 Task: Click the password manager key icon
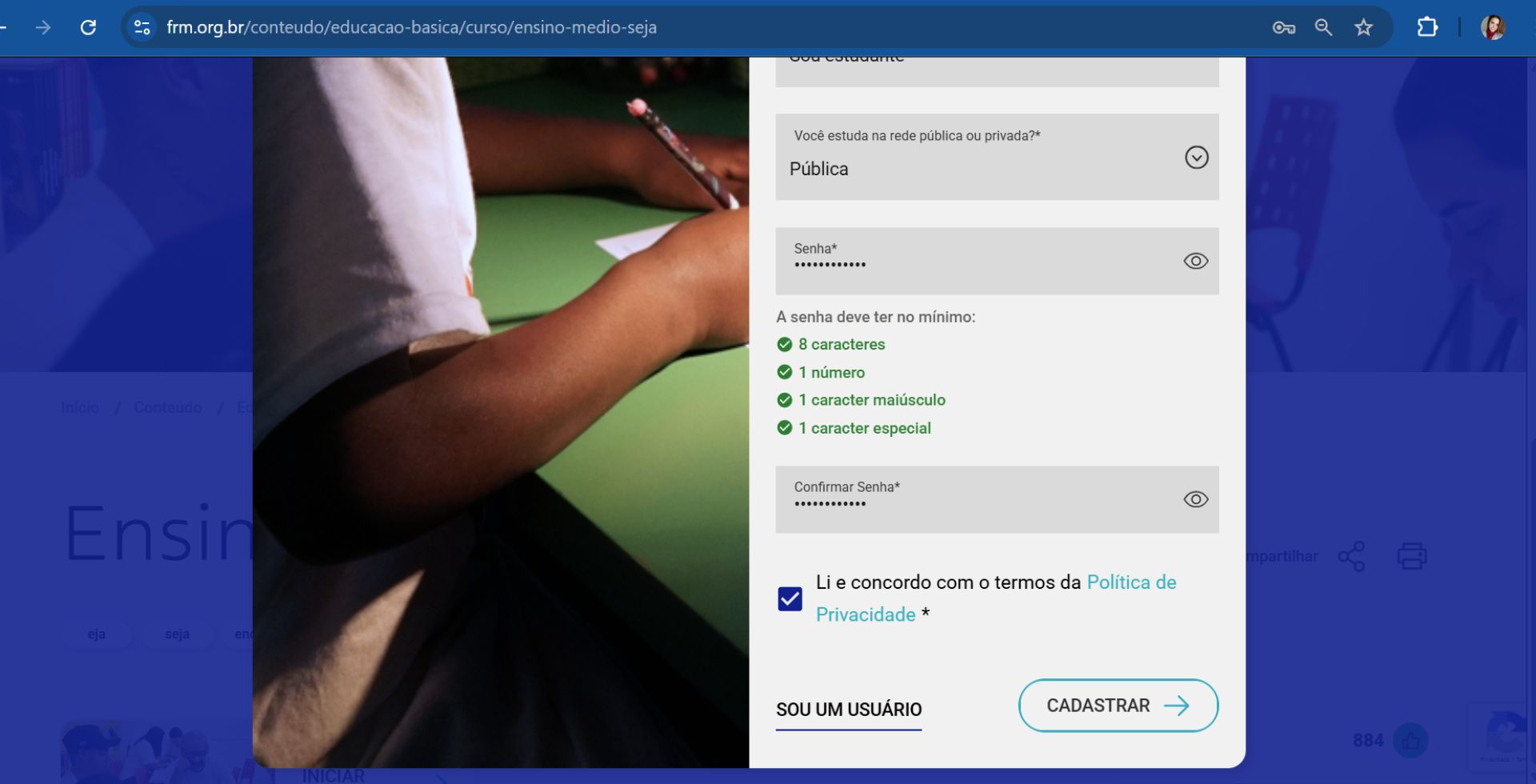click(1283, 27)
